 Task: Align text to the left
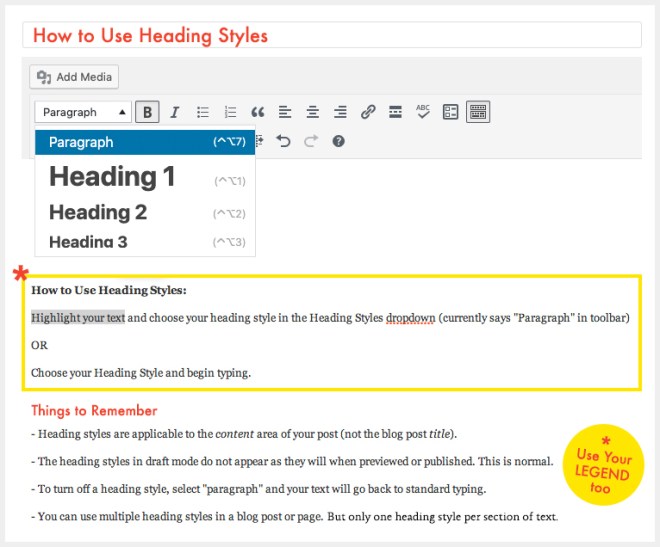(x=285, y=112)
